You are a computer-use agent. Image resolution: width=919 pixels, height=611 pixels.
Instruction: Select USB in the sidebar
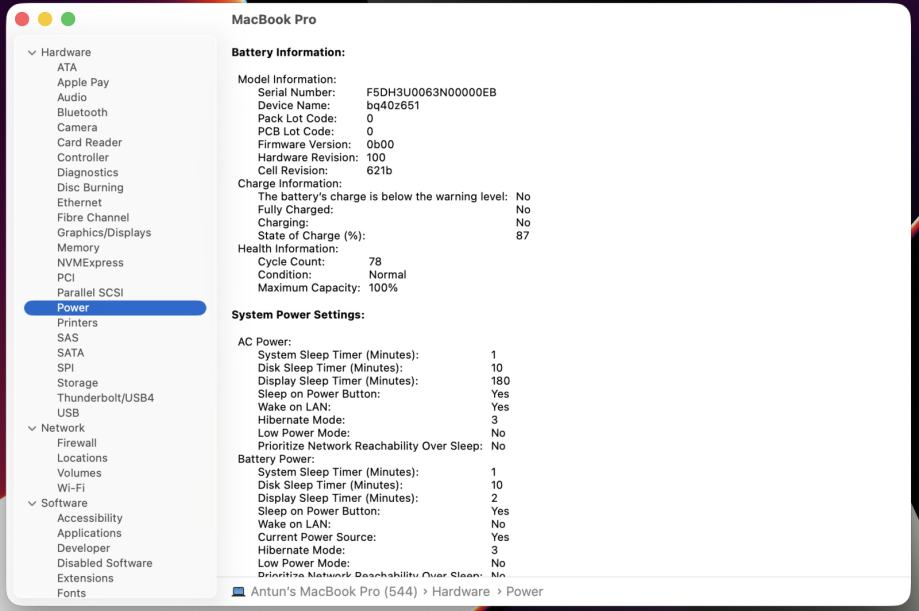(68, 413)
